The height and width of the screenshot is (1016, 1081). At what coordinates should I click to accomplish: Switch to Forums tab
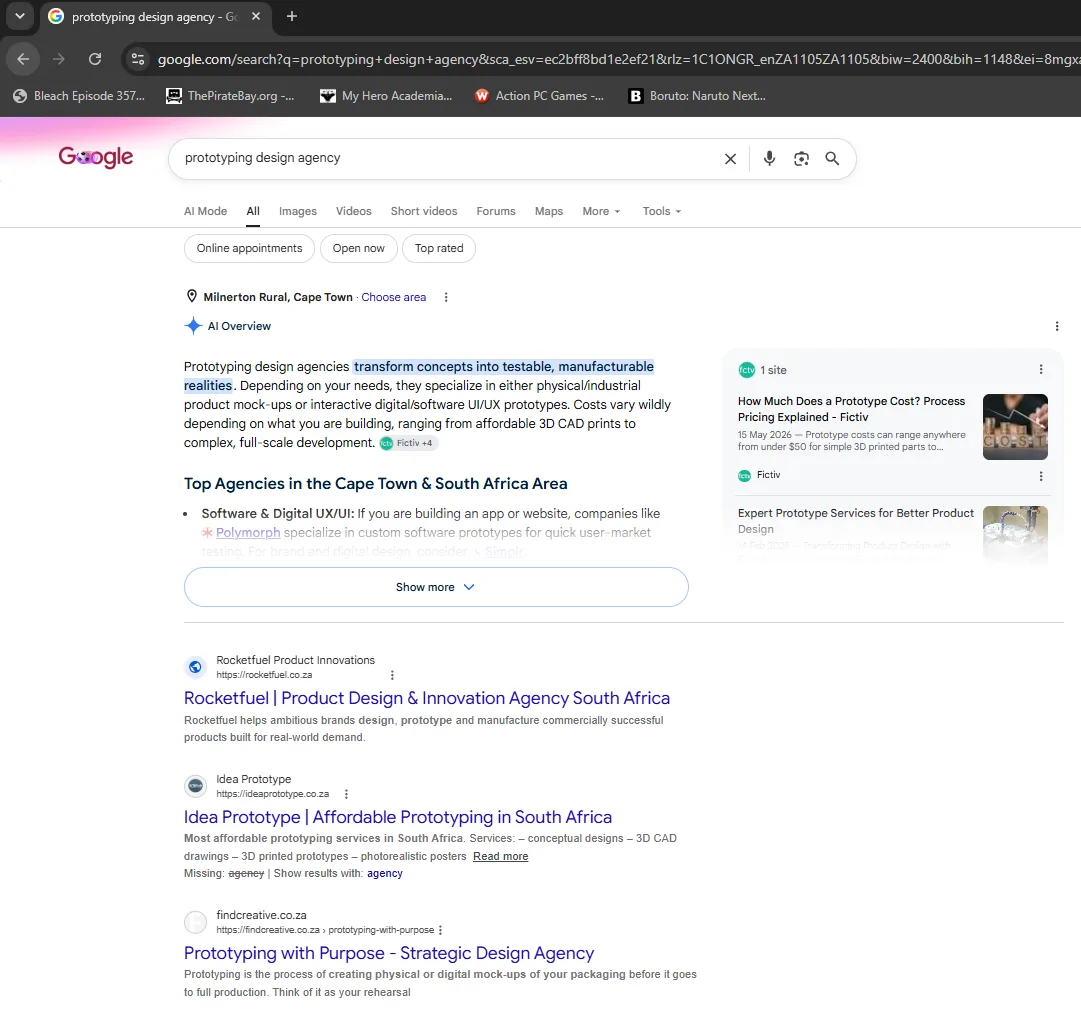pyautogui.click(x=496, y=211)
